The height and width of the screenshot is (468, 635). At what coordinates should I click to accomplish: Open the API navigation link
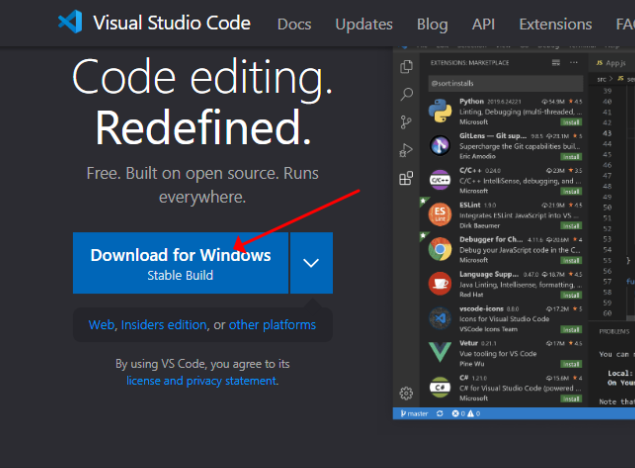pyautogui.click(x=484, y=24)
